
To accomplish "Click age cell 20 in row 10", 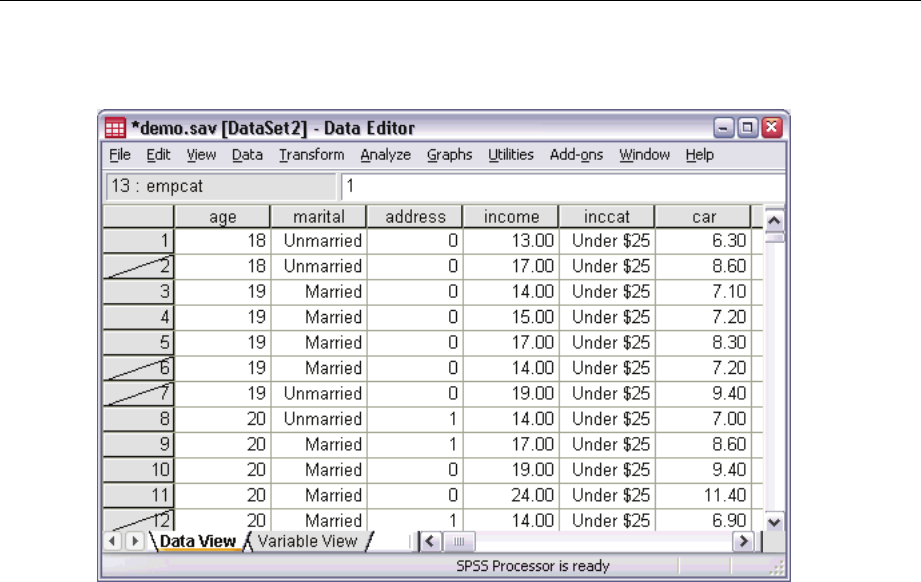I will tap(223, 470).
